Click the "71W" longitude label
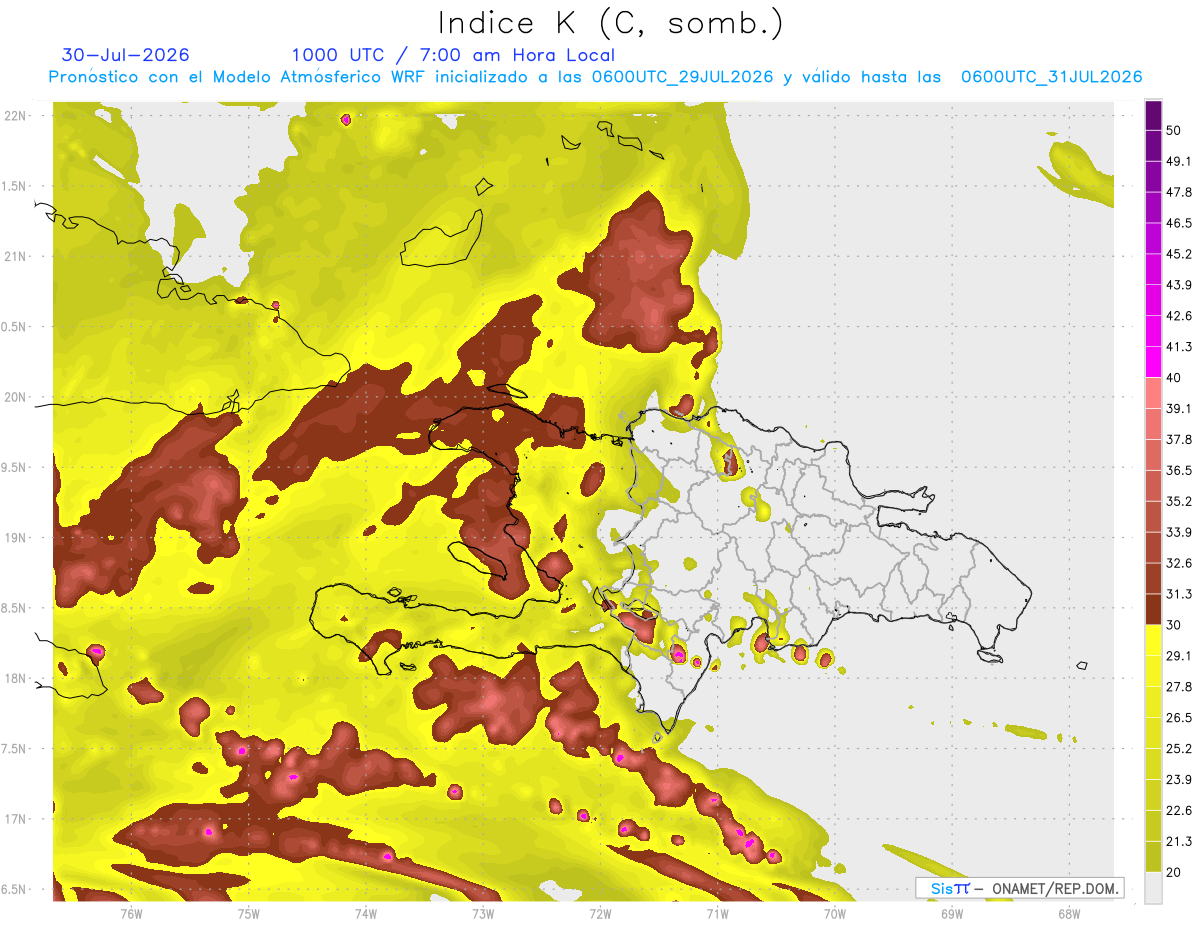The width and height of the screenshot is (1200, 927). coord(717,913)
